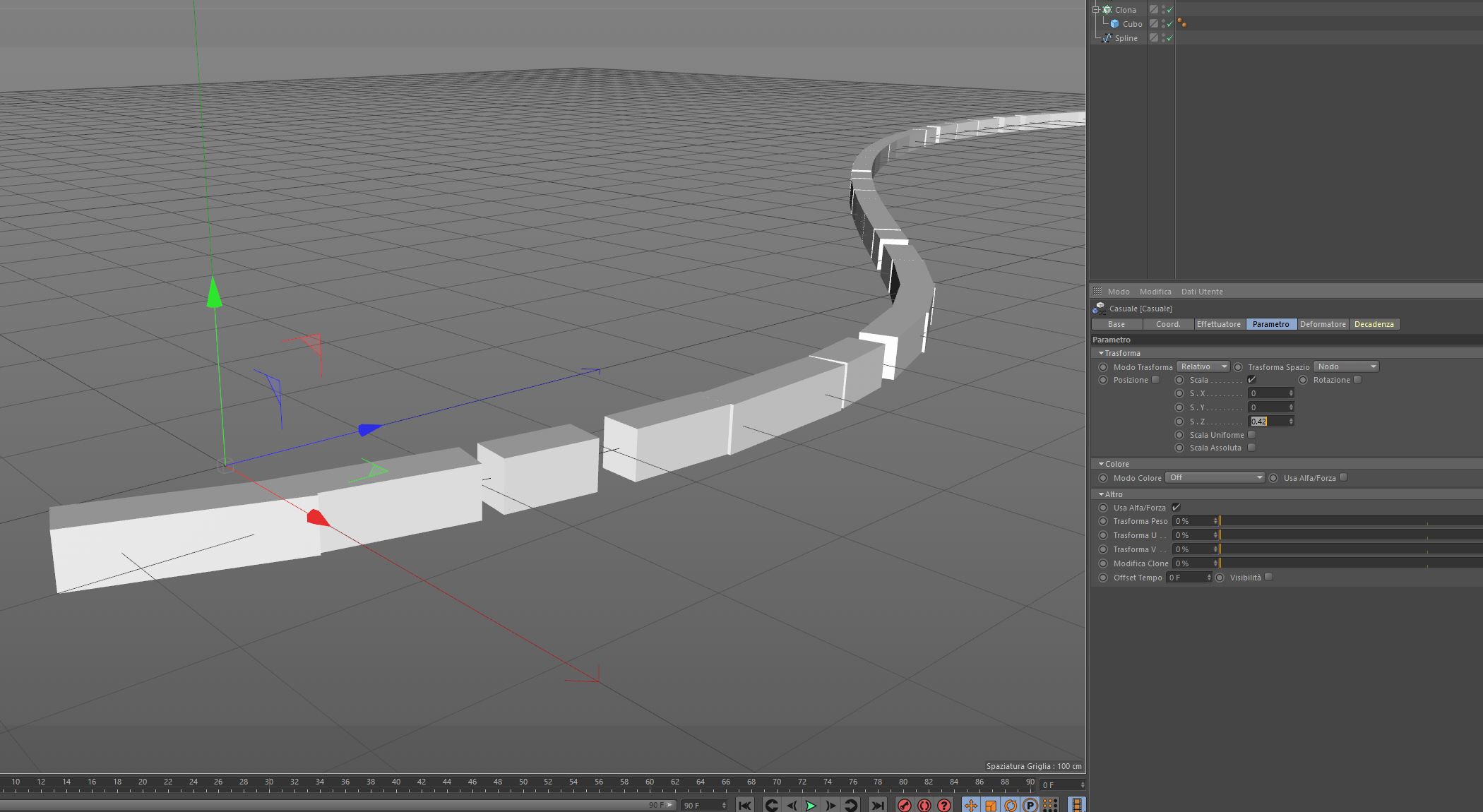The image size is (1483, 812).
Task: Click the Cubo object cube icon
Action: 1114,24
